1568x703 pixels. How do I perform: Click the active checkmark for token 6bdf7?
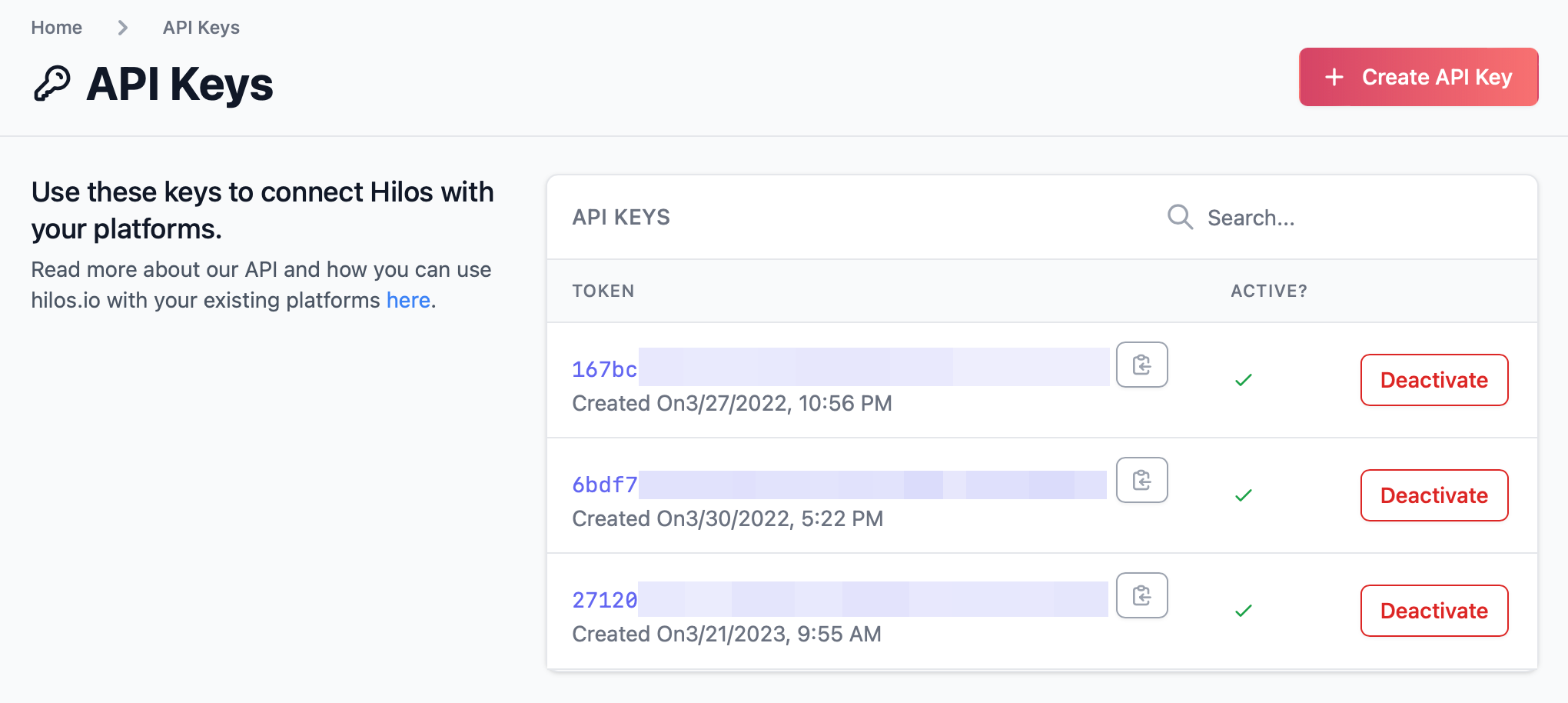[1243, 495]
